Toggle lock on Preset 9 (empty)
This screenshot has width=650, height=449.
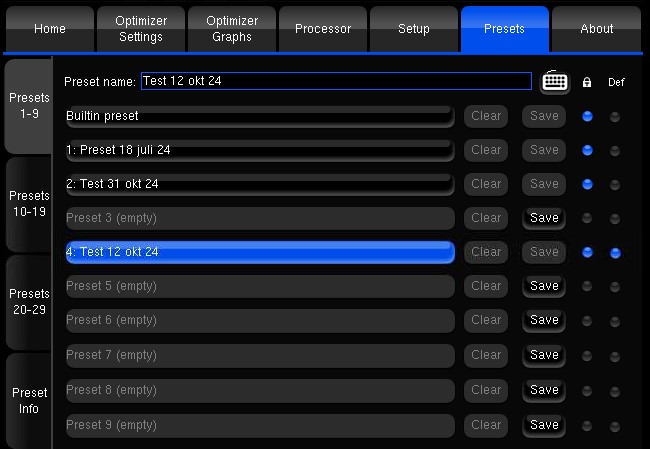tap(587, 425)
